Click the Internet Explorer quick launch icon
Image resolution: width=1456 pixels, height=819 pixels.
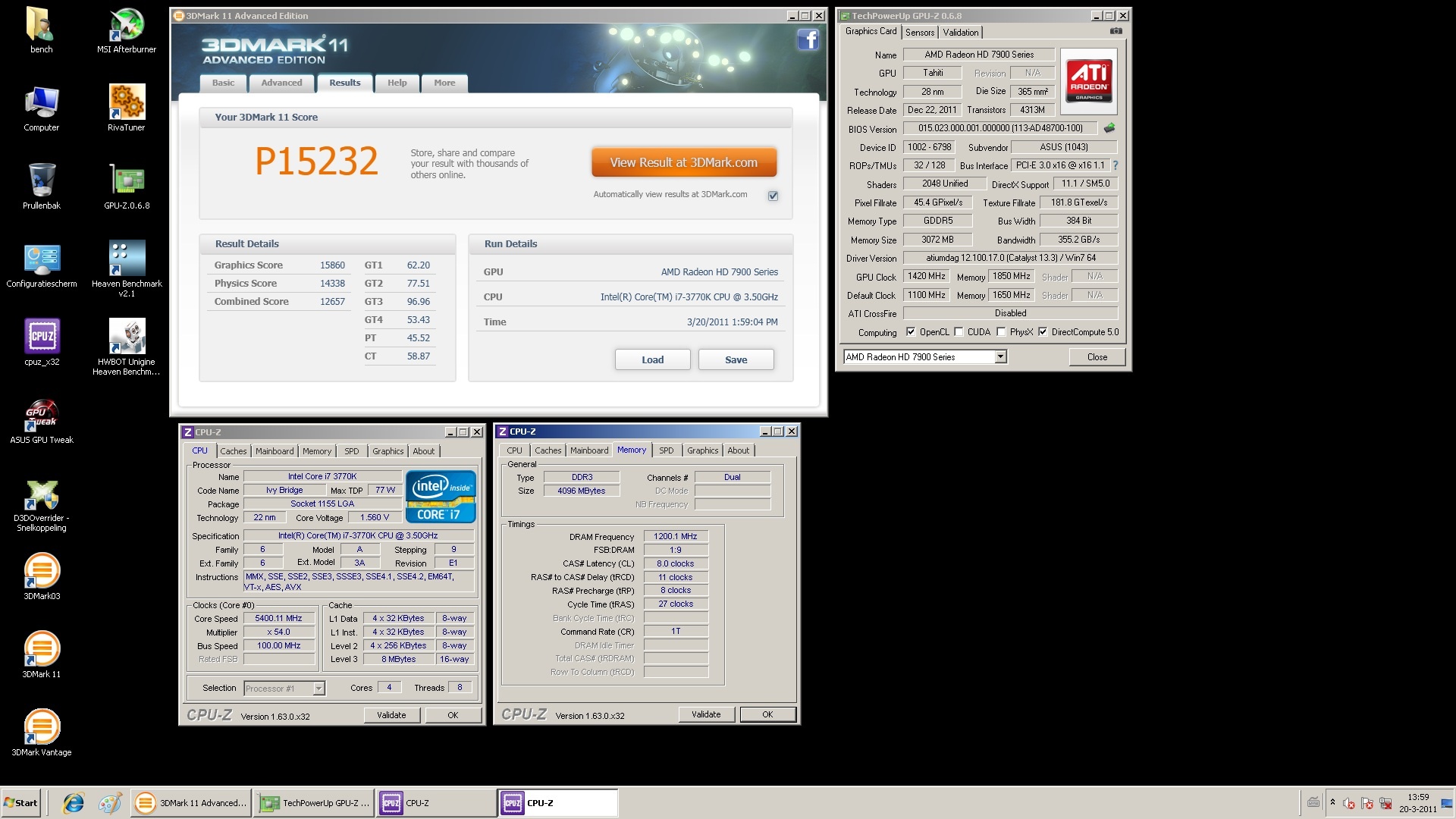click(74, 803)
